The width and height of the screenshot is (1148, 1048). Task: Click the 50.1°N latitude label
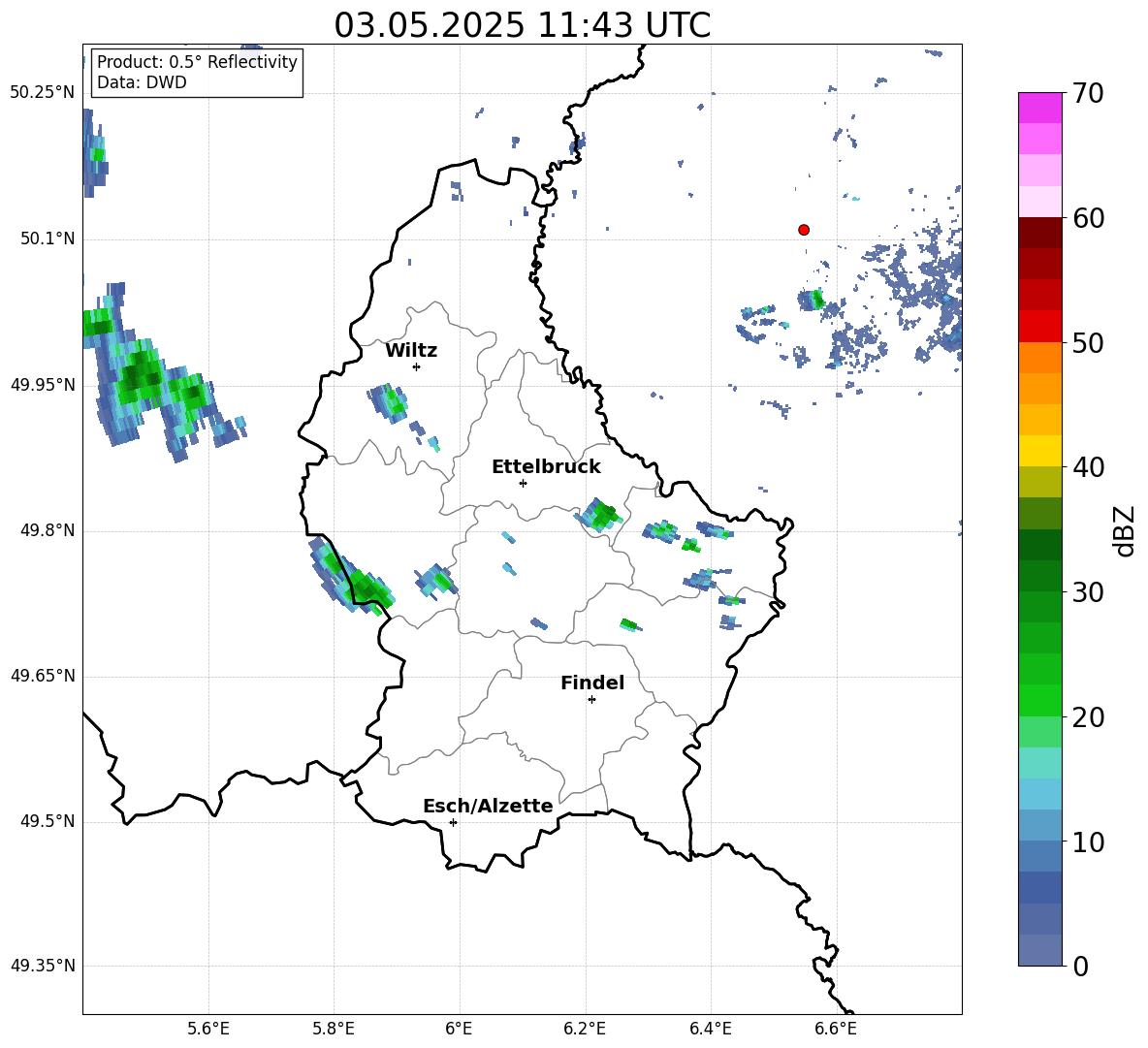pyautogui.click(x=48, y=238)
